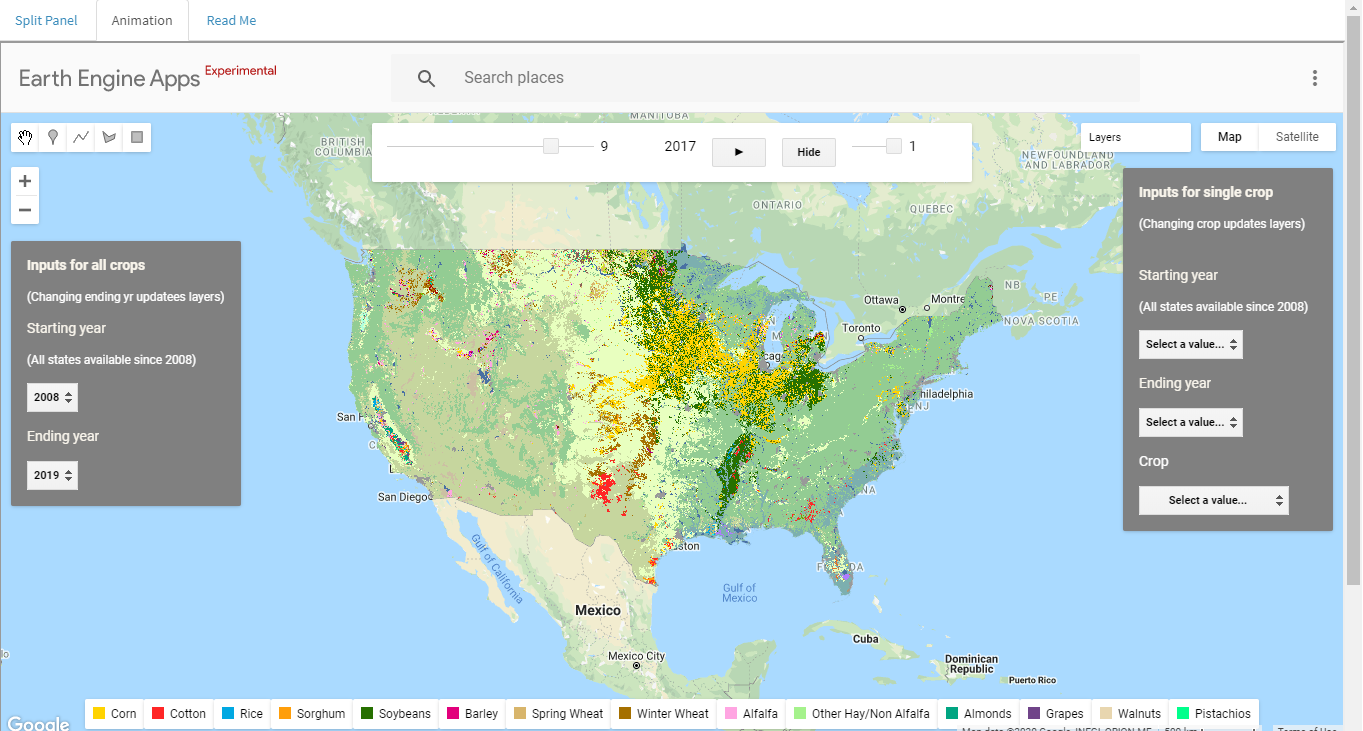Screen dimensions: 1363x731
Task: Click the Search places field
Action: pos(765,78)
